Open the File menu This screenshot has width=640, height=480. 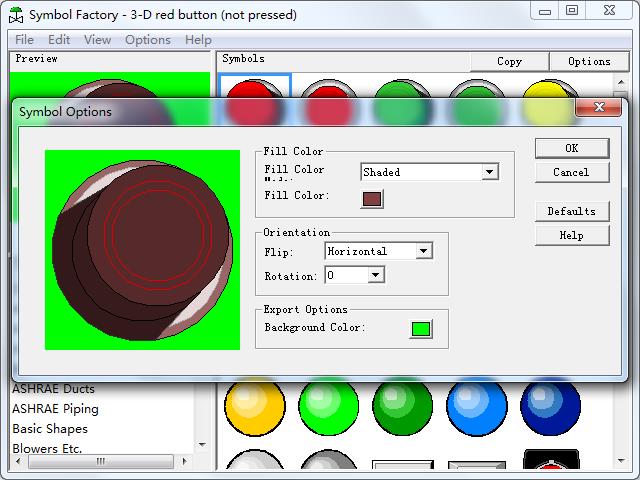point(24,40)
